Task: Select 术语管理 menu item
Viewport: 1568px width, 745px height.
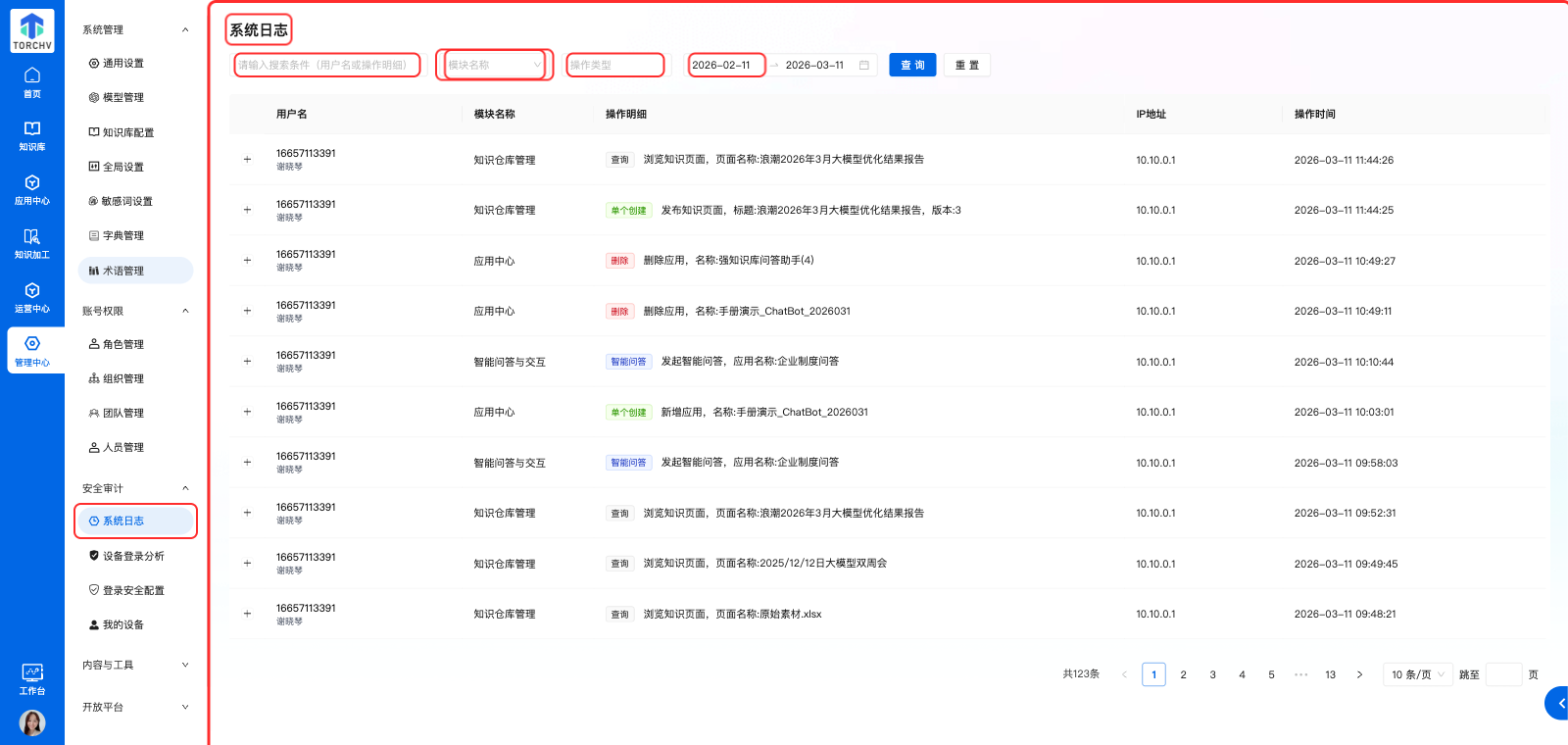Action: [x=135, y=271]
